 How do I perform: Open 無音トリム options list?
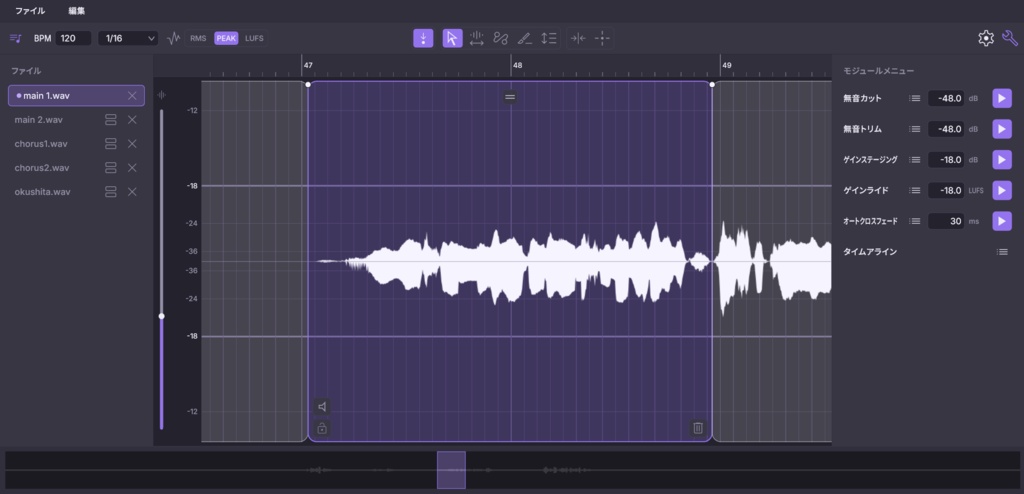click(x=915, y=129)
